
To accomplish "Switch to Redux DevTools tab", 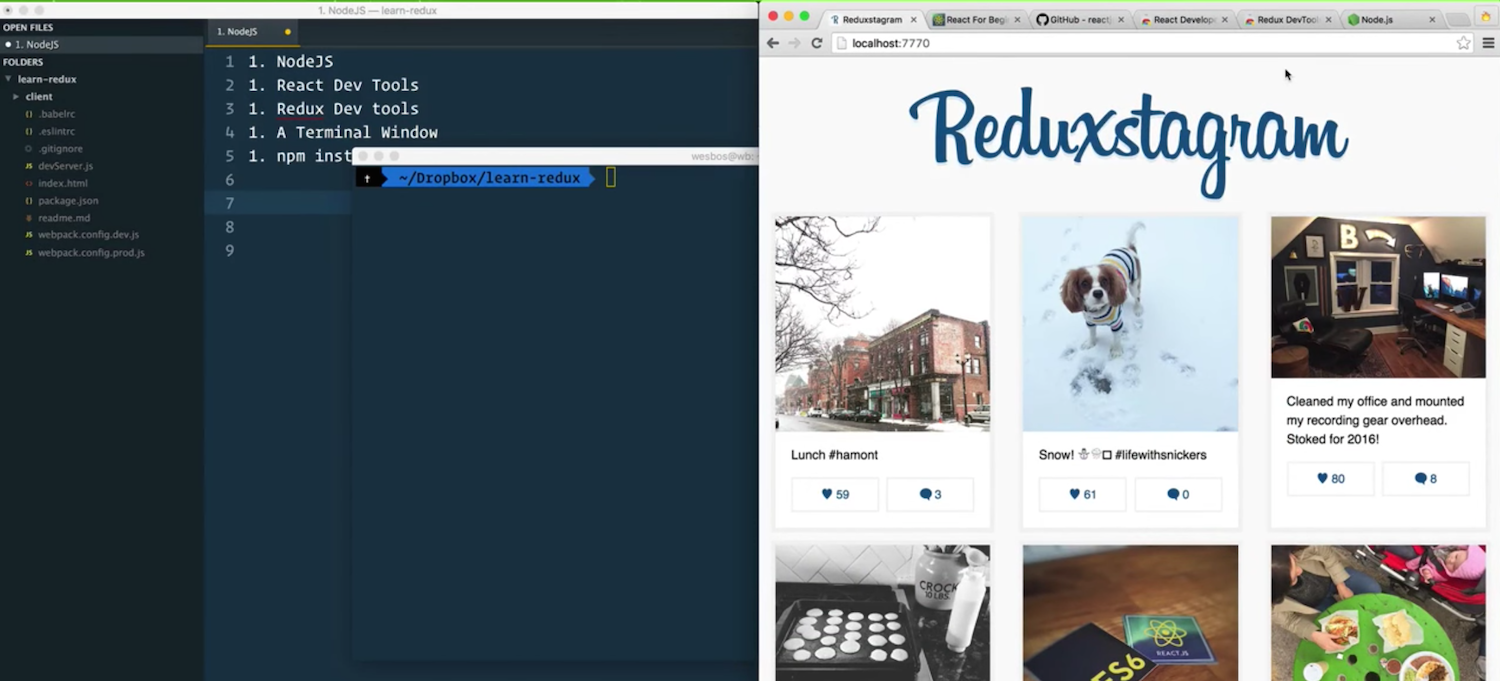I will click(1285, 19).
